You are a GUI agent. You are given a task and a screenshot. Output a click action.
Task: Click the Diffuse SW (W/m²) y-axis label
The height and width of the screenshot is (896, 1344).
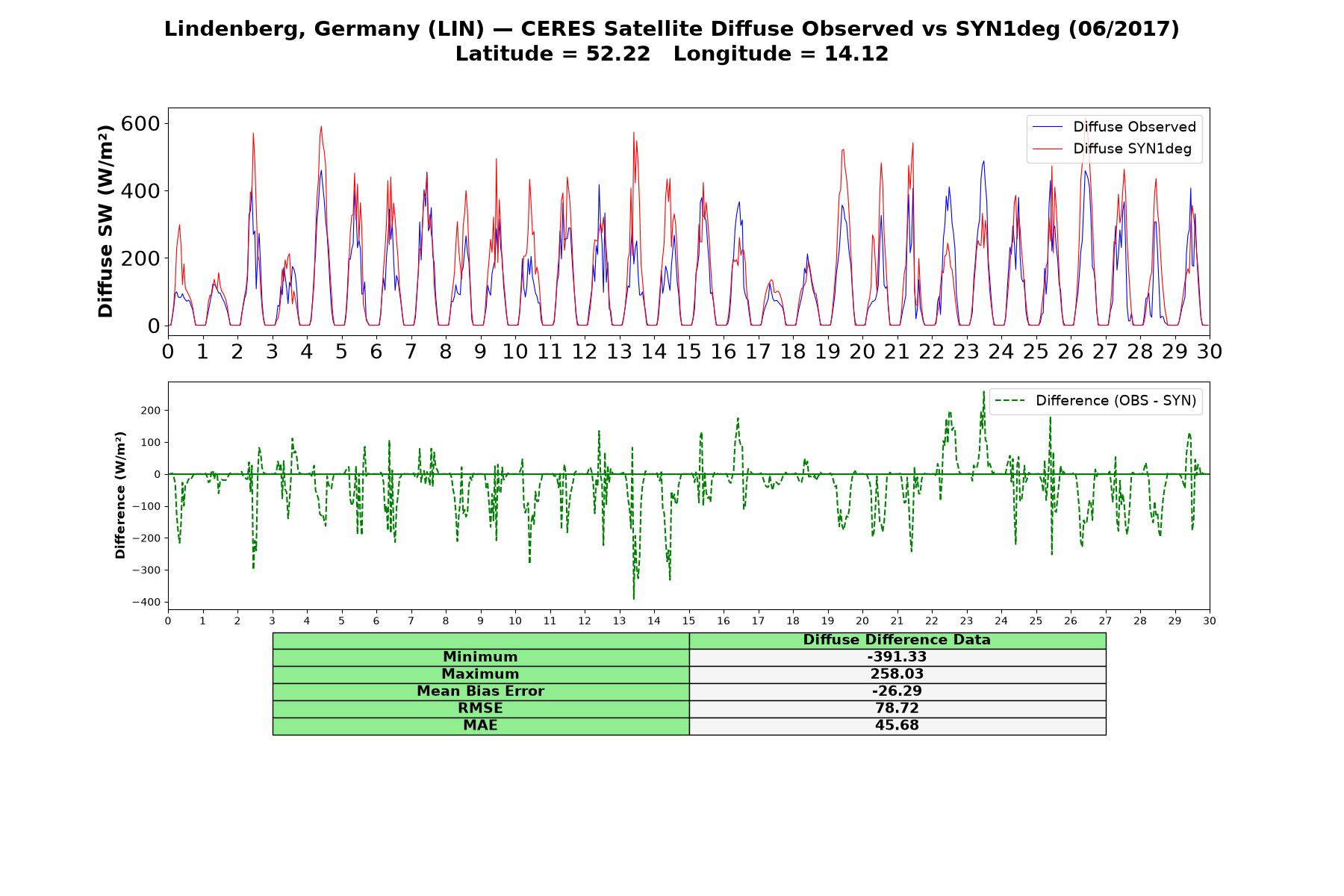click(106, 222)
